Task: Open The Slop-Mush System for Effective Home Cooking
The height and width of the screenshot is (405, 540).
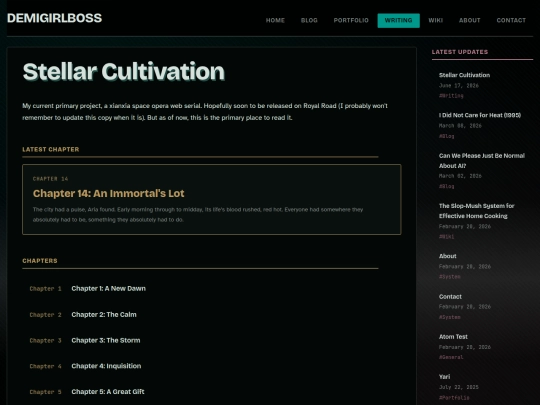Action: 477,211
